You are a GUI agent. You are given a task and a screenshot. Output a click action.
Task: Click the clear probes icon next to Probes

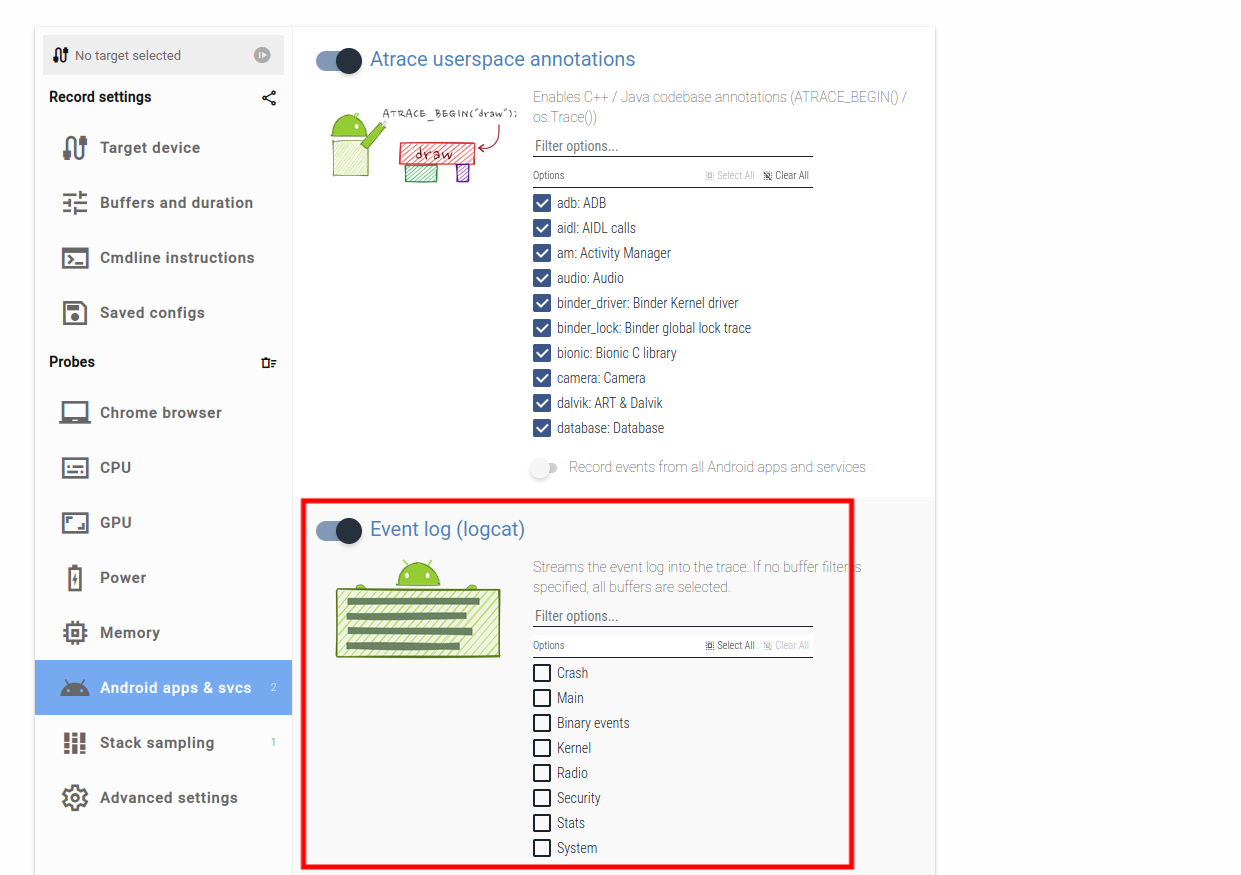[269, 363]
